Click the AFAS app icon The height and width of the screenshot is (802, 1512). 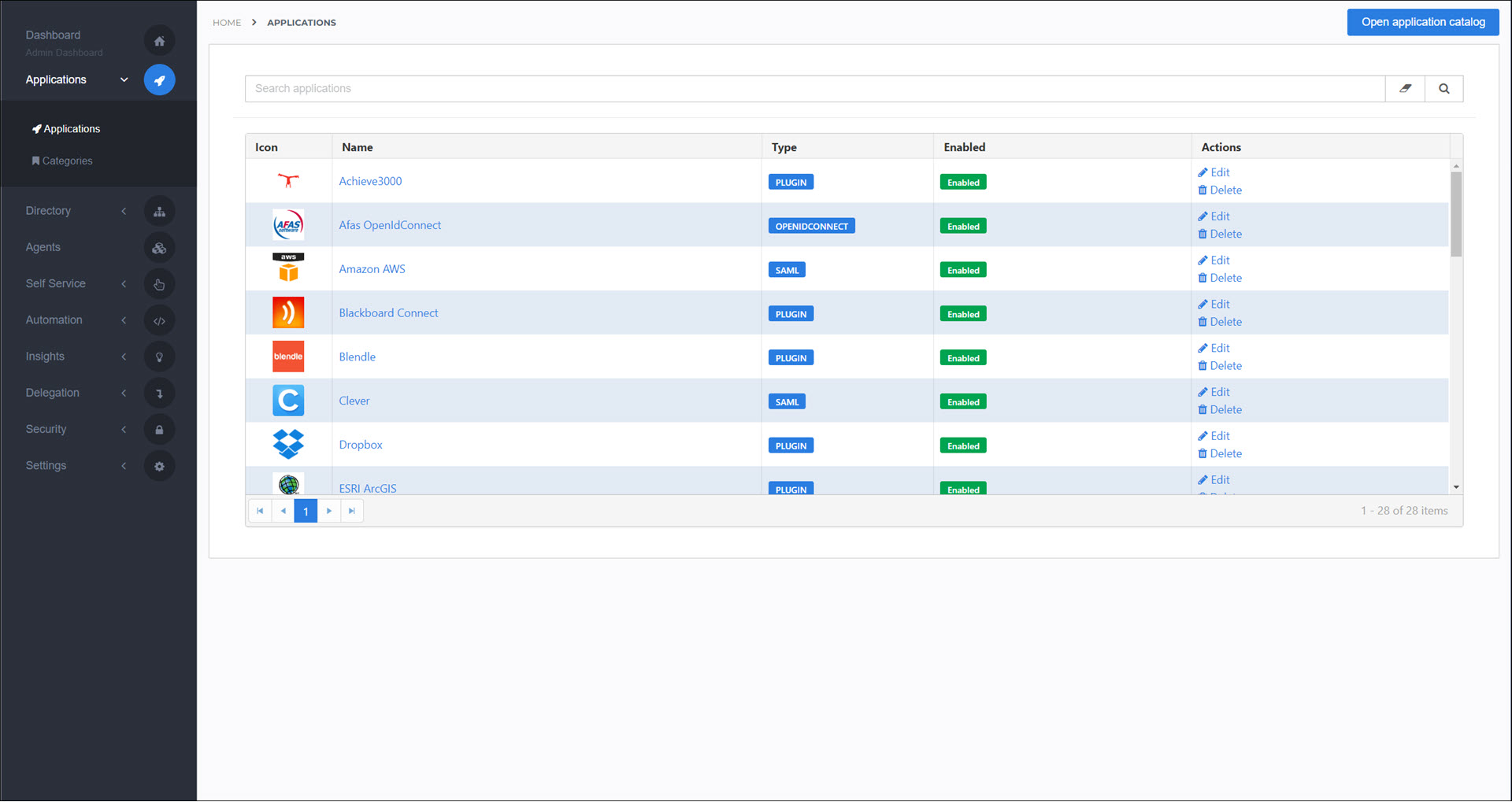tap(288, 225)
